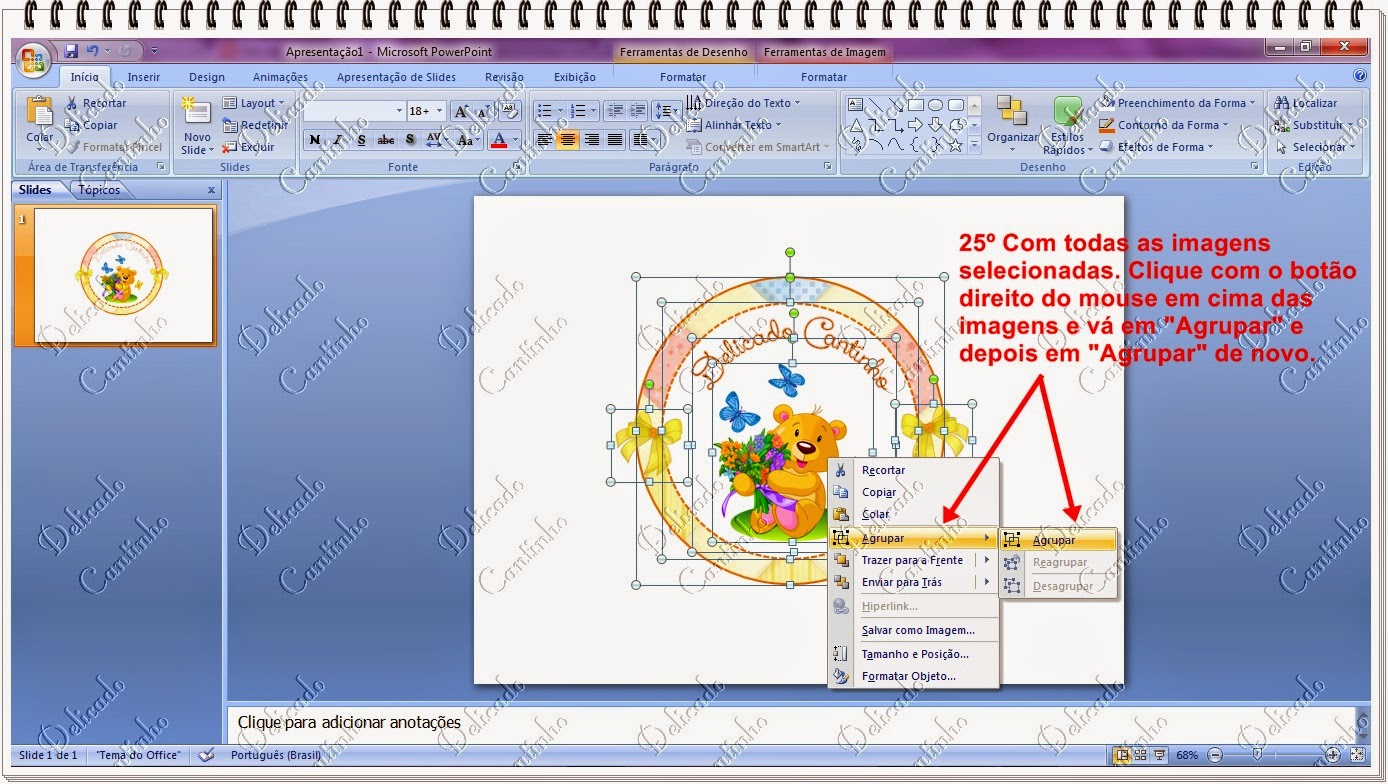The image size is (1388, 784).
Task: Toggle normal view button in status bar
Action: 1122,755
